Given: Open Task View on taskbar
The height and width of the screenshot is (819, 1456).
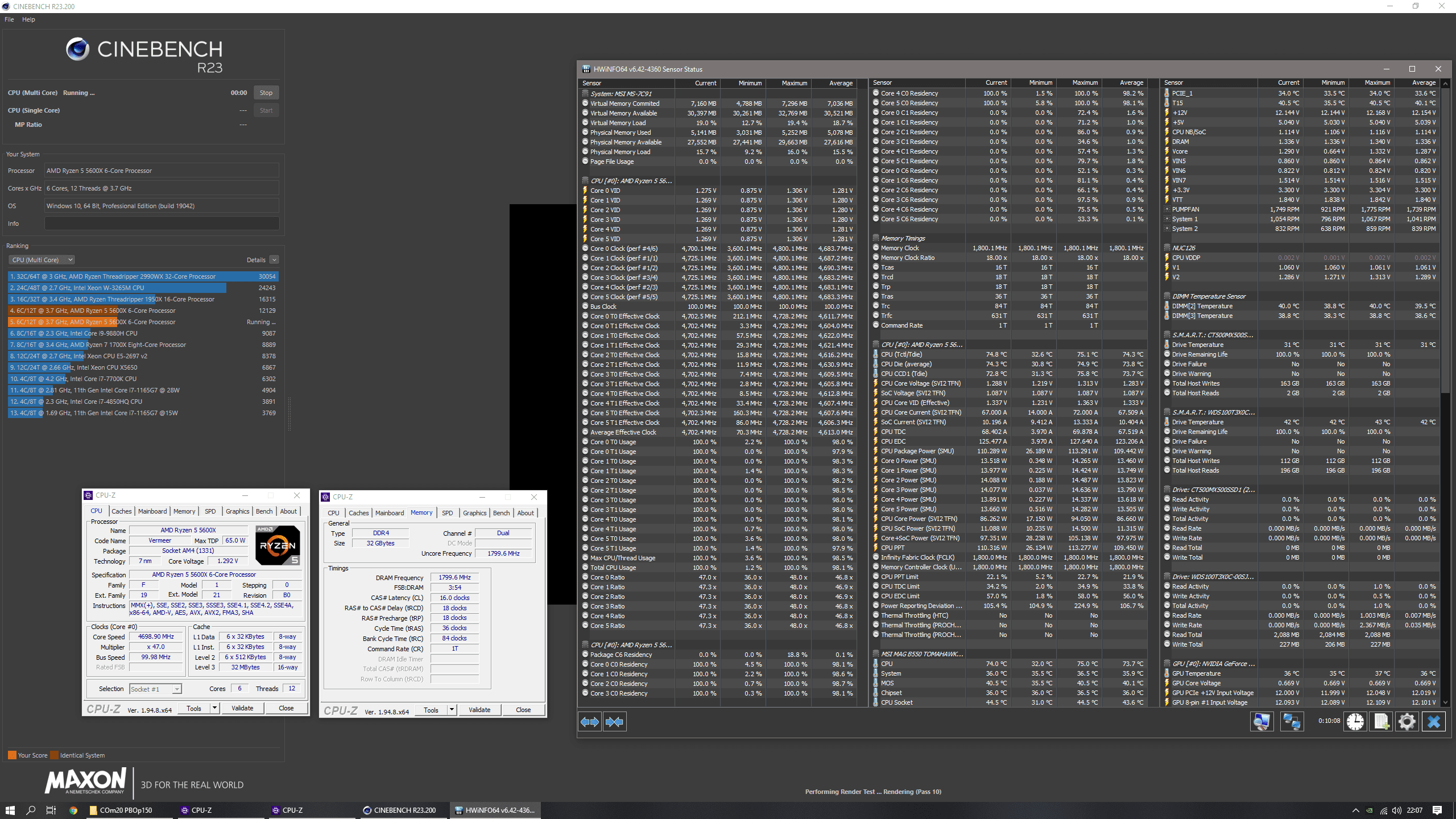Looking at the screenshot, I should [x=51, y=810].
